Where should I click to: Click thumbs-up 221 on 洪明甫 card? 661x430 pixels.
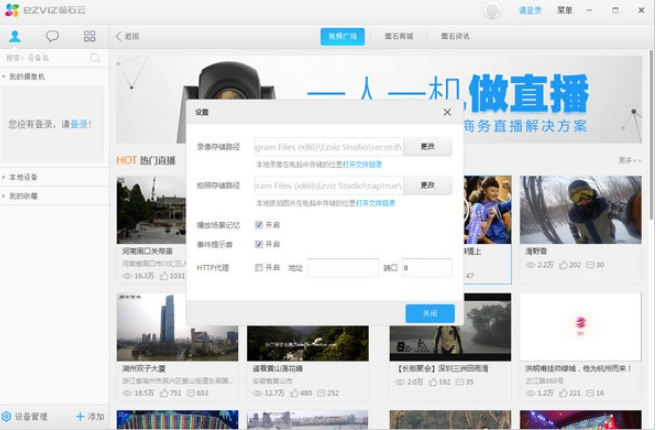click(563, 393)
